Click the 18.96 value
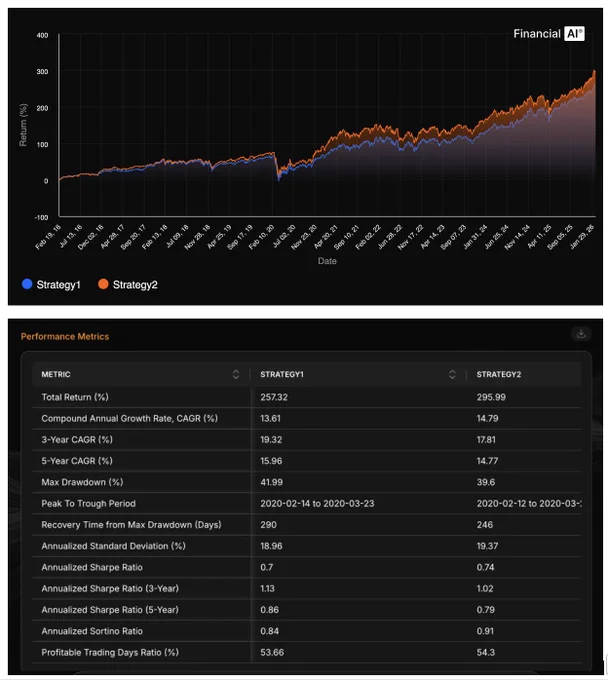This screenshot has width=608, height=680. [271, 546]
